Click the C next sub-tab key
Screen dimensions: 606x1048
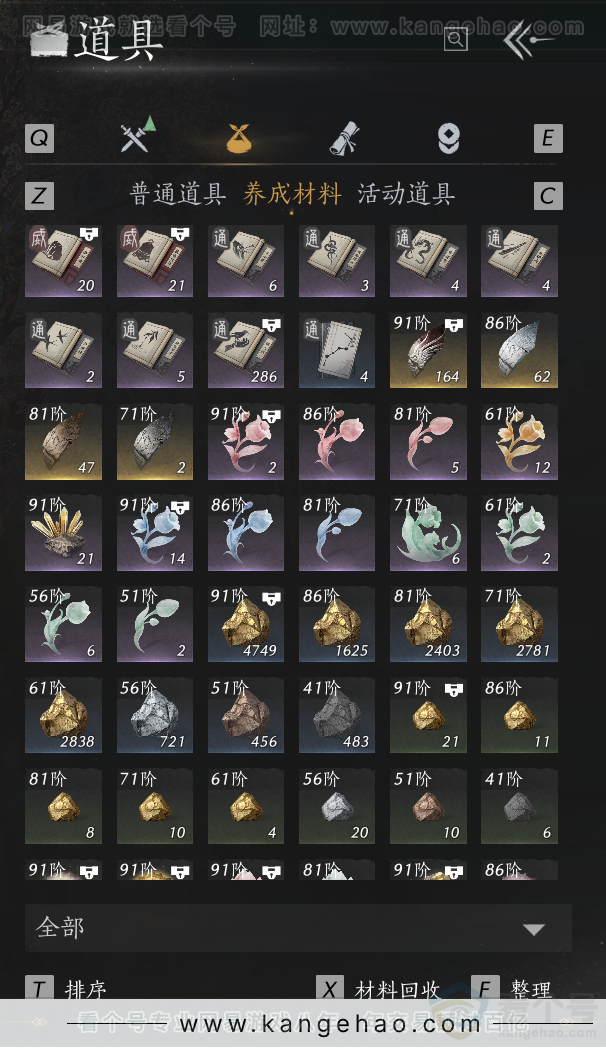(x=548, y=196)
